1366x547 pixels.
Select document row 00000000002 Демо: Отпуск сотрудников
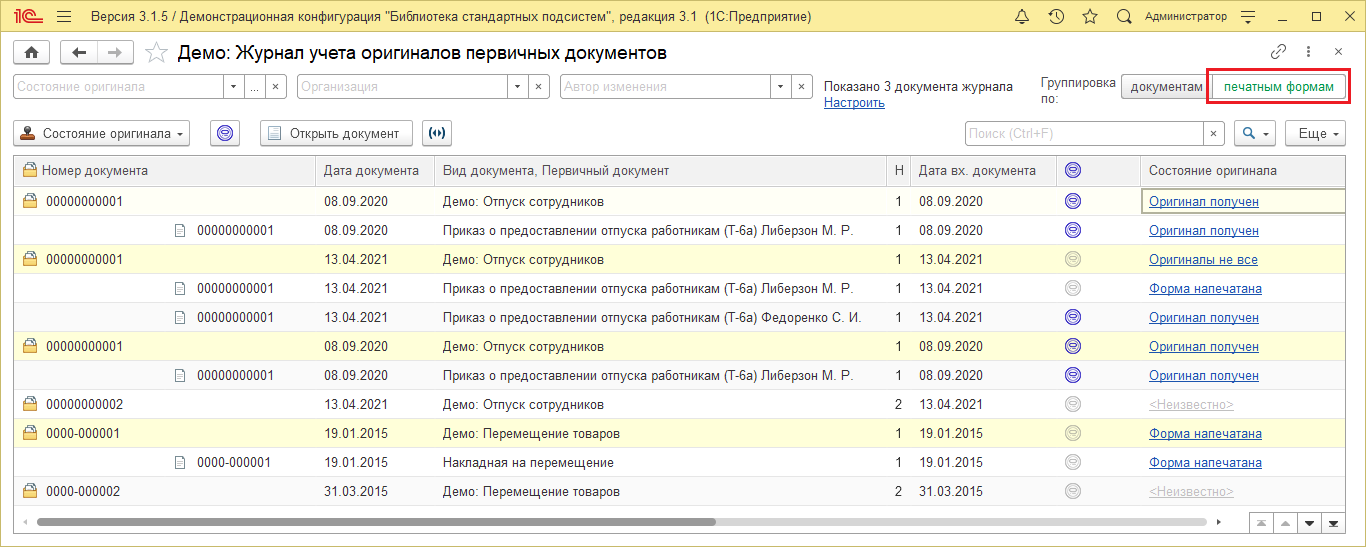point(680,405)
